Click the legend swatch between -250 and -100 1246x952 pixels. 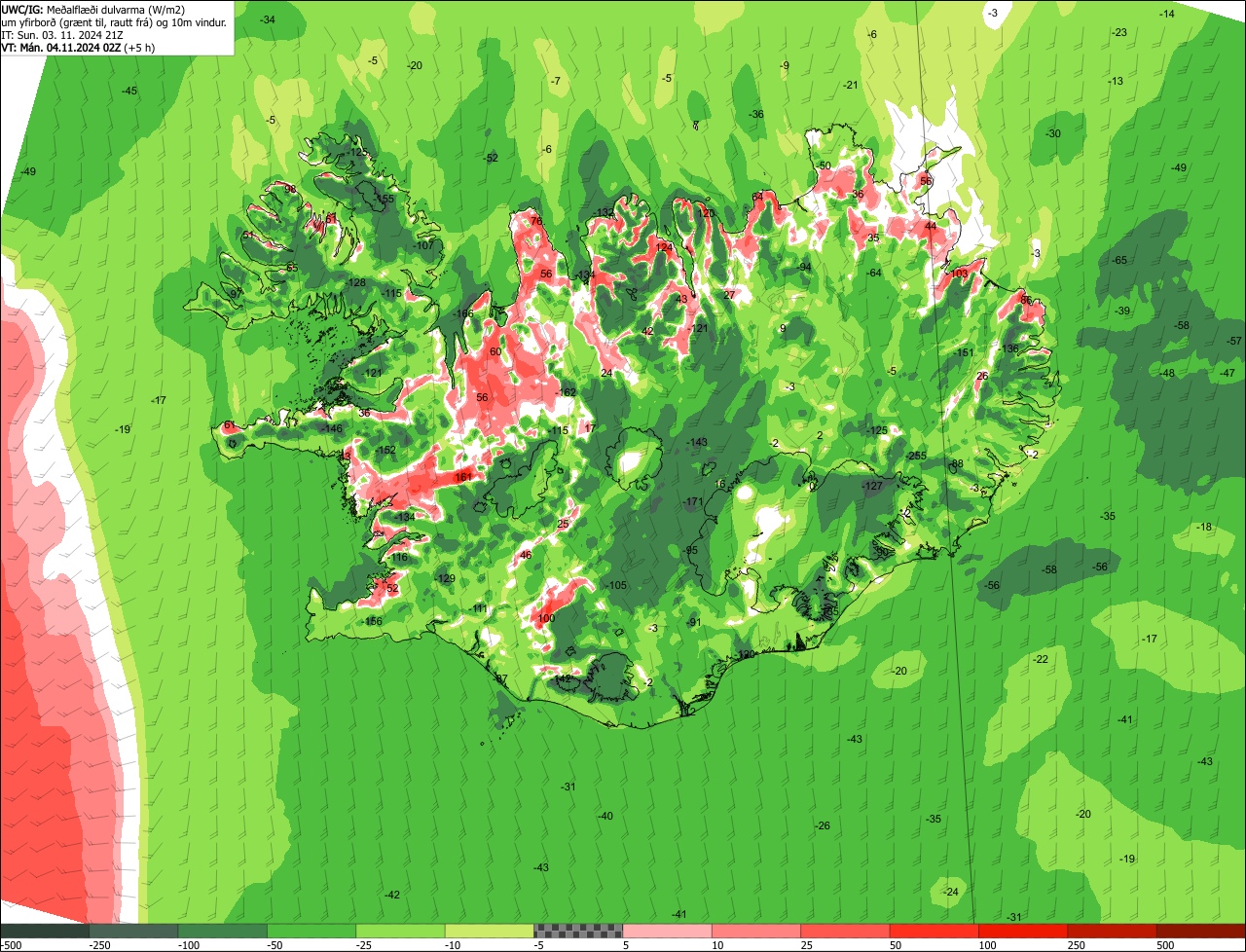click(133, 930)
